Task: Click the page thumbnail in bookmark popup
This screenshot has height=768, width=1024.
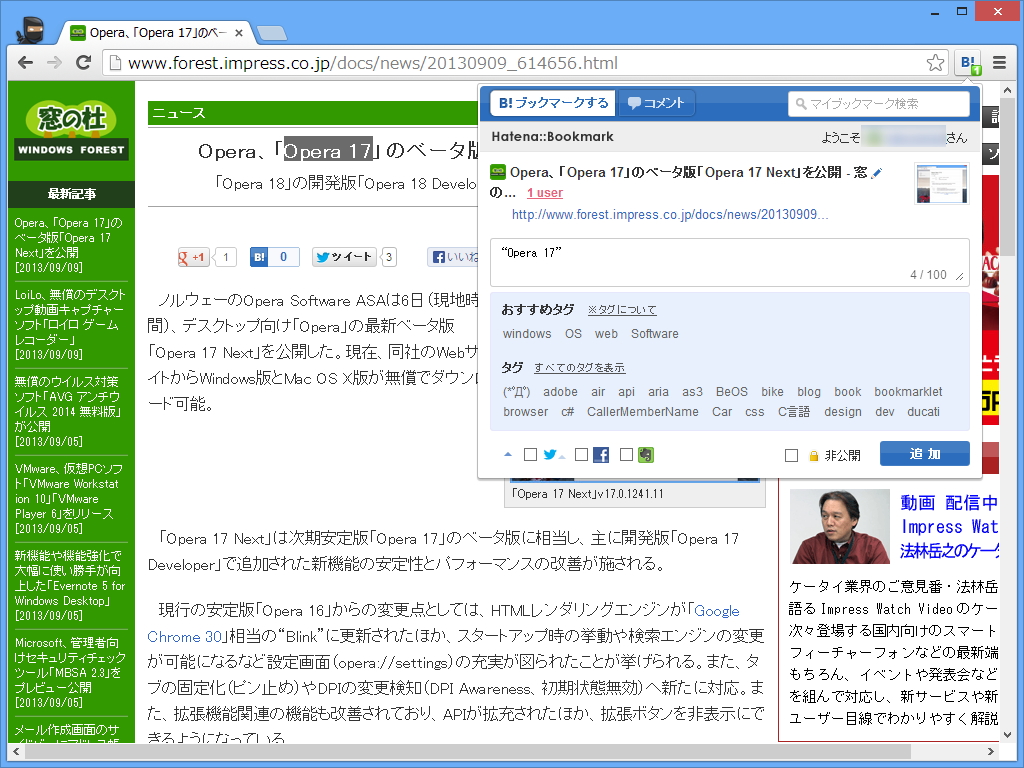Action: coord(941,184)
